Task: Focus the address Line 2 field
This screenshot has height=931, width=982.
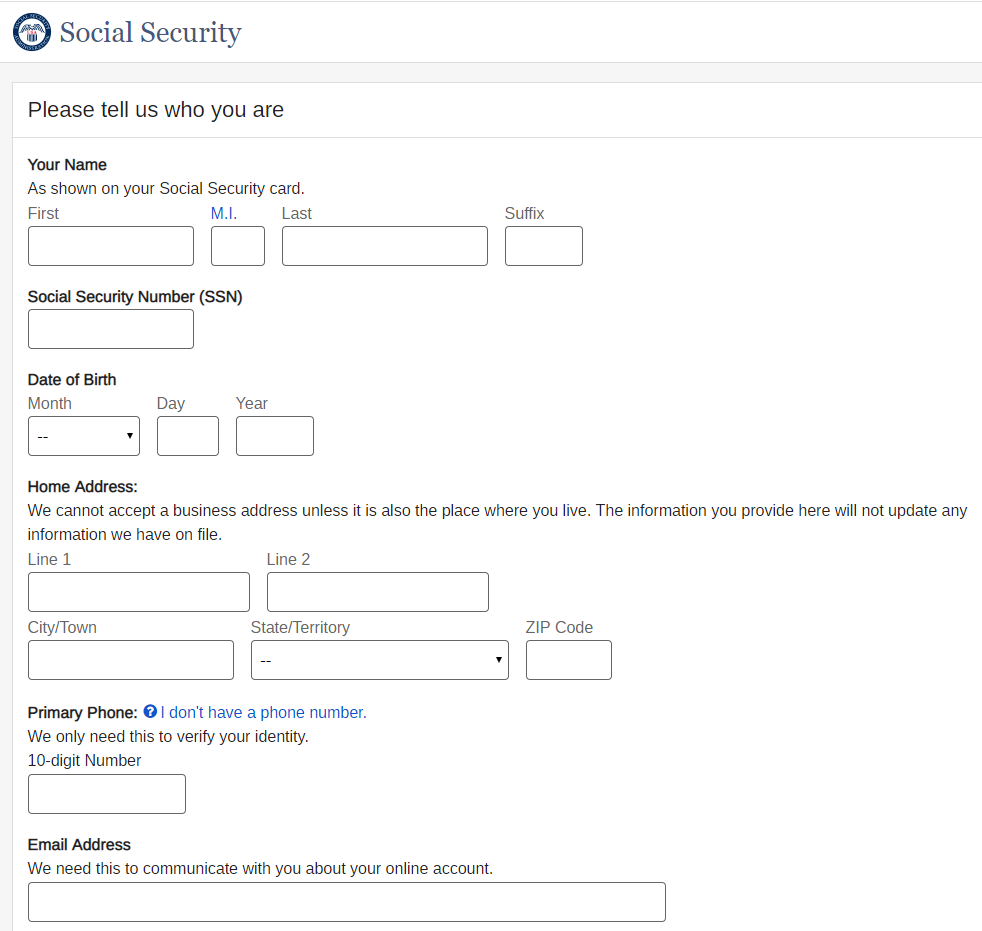Action: point(378,592)
